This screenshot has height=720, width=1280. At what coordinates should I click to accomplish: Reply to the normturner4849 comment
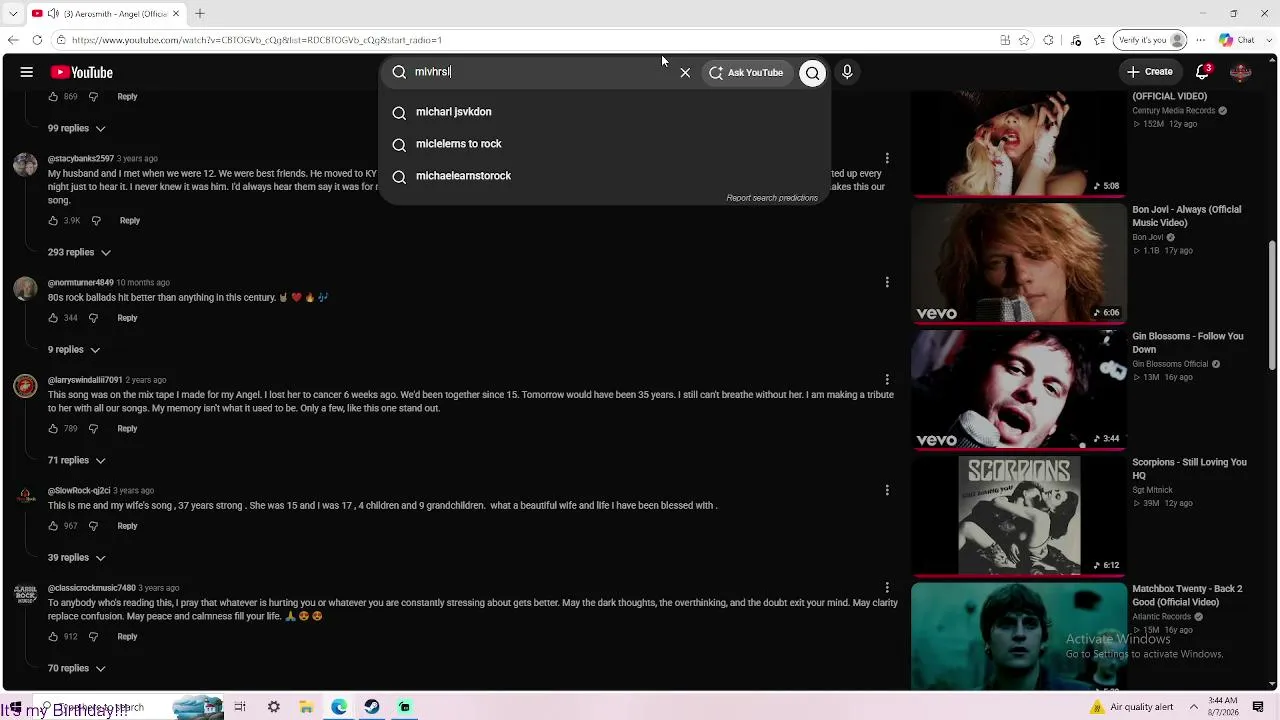(x=127, y=318)
